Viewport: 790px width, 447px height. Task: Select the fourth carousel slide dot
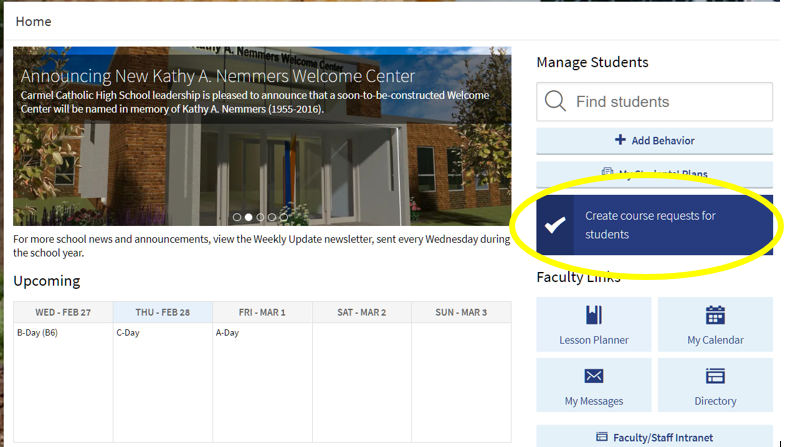[272, 217]
